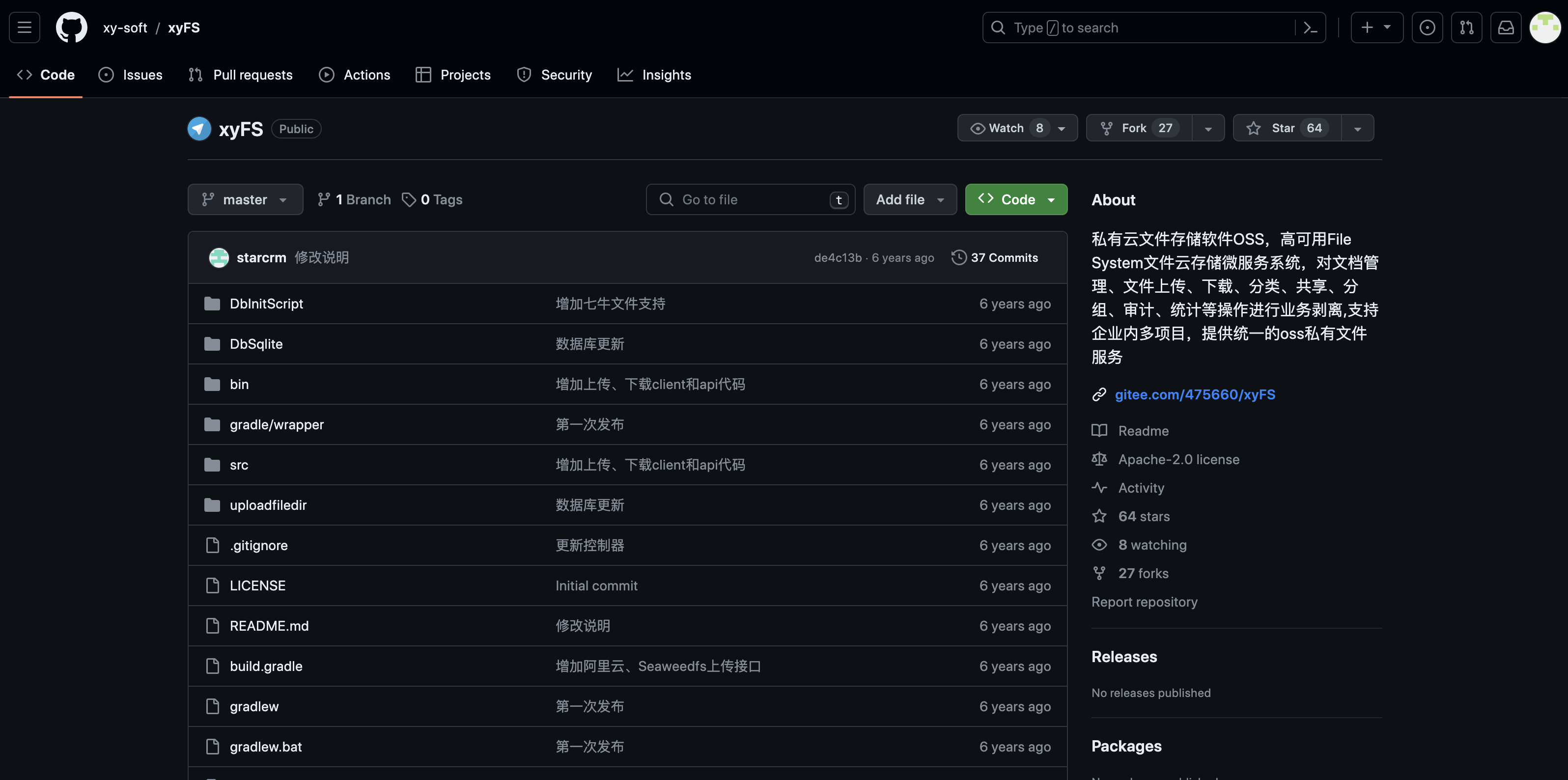Open the Apache-2.0 license link
Viewport: 1568px width, 780px height.
click(x=1178, y=459)
